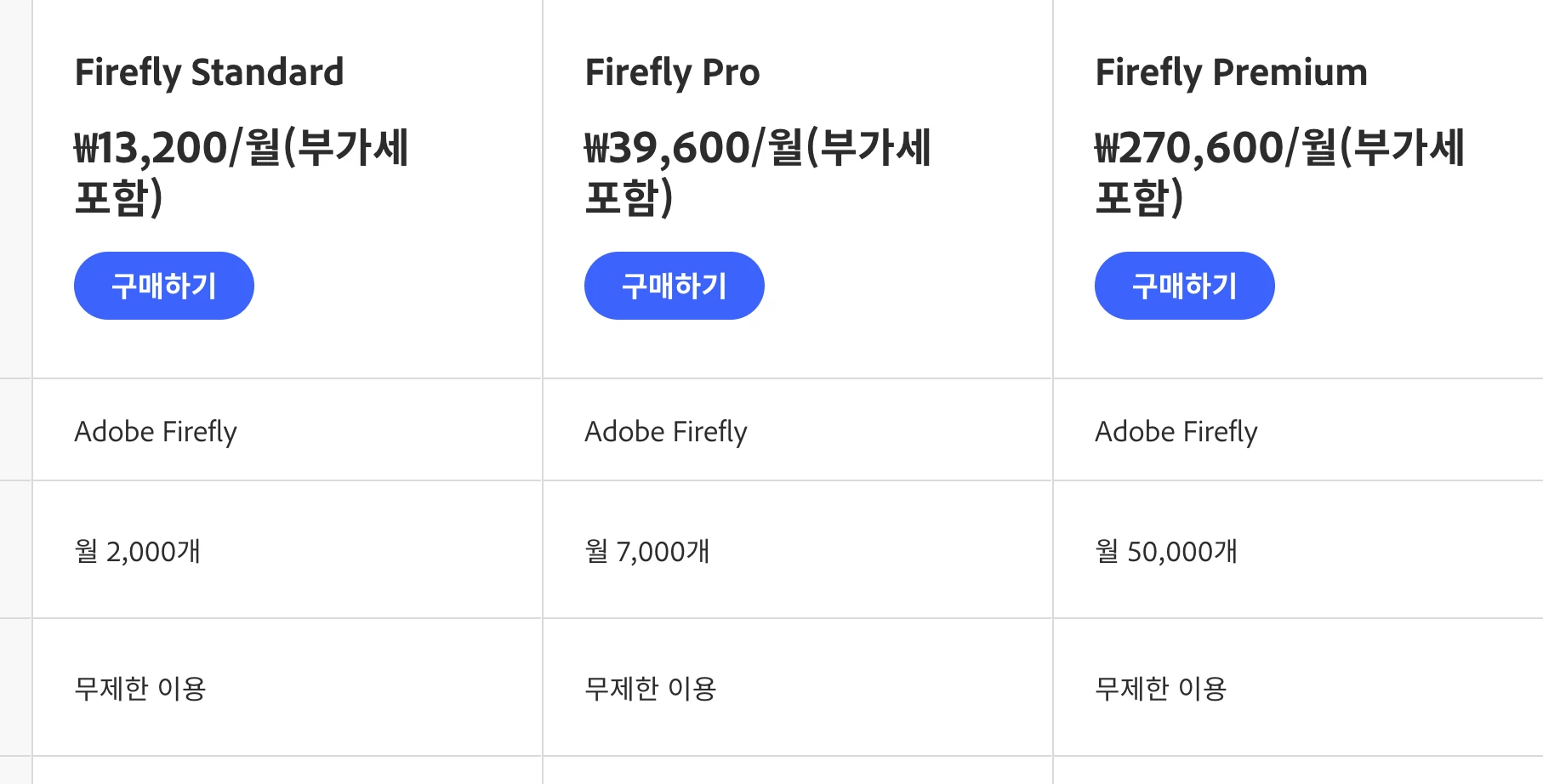1543x784 pixels.
Task: Select the 월 7,000개 credits cell
Action: tap(647, 552)
